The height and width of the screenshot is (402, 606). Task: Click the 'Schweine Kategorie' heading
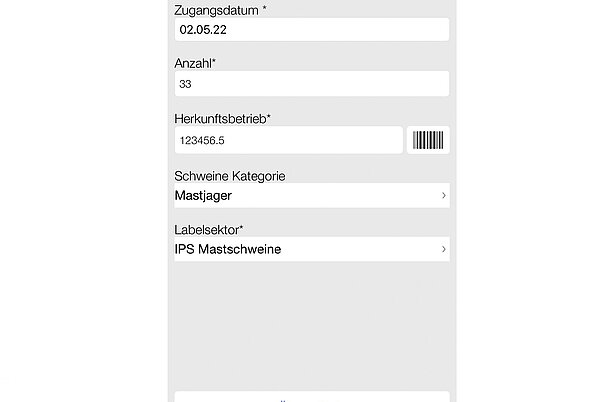(230, 176)
